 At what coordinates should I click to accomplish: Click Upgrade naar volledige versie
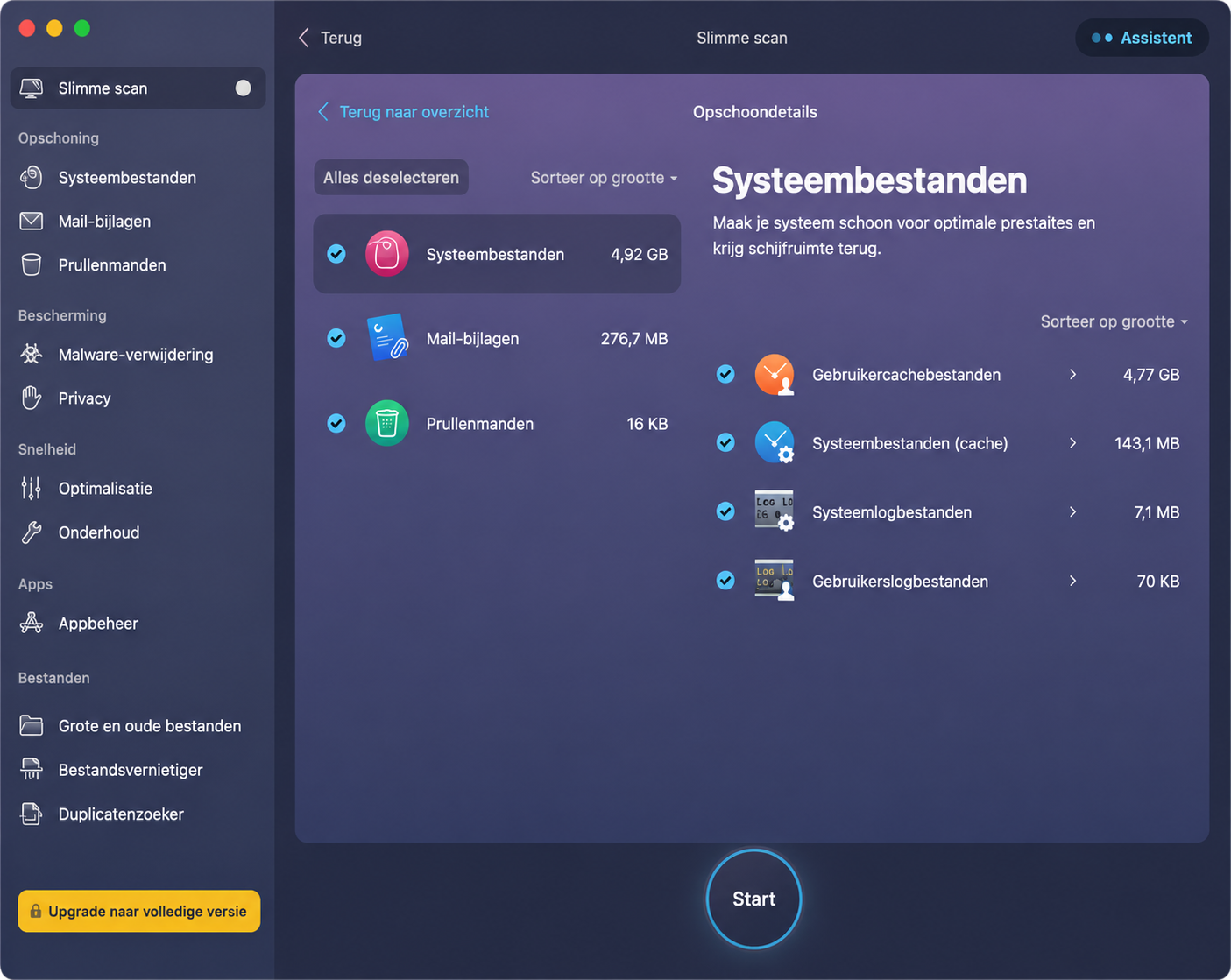point(138,911)
